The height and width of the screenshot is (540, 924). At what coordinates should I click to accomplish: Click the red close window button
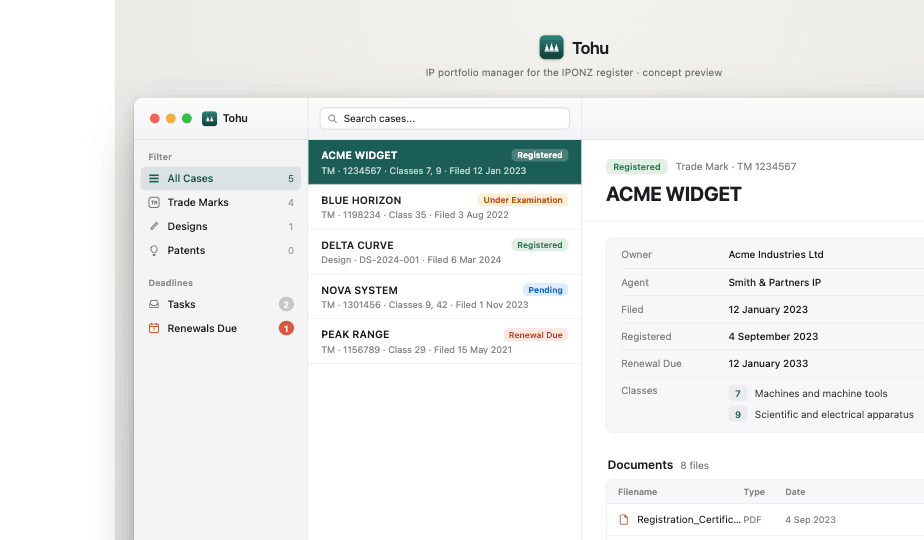154,118
